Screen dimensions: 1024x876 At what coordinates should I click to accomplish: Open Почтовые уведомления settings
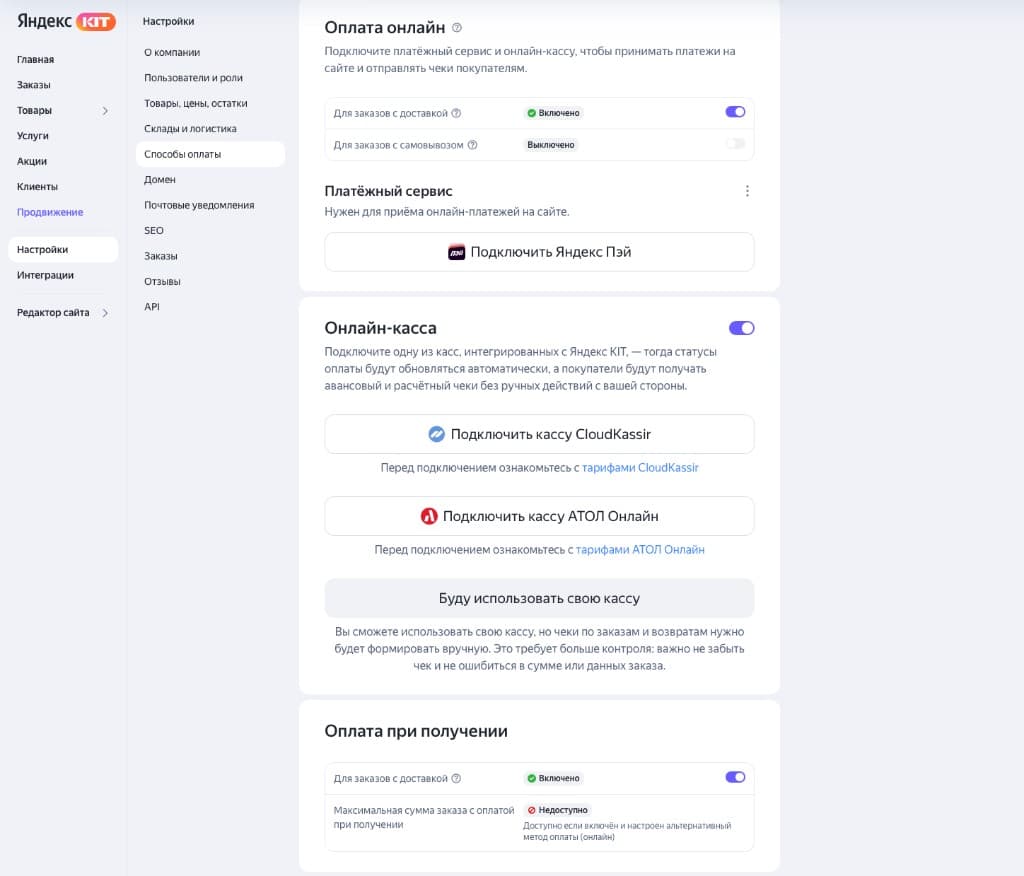point(199,205)
